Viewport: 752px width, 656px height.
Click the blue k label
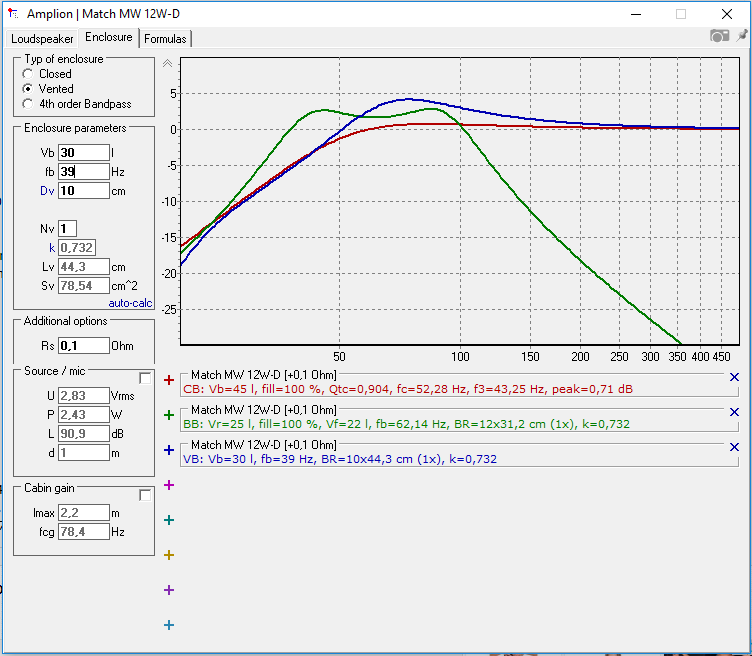click(52, 247)
